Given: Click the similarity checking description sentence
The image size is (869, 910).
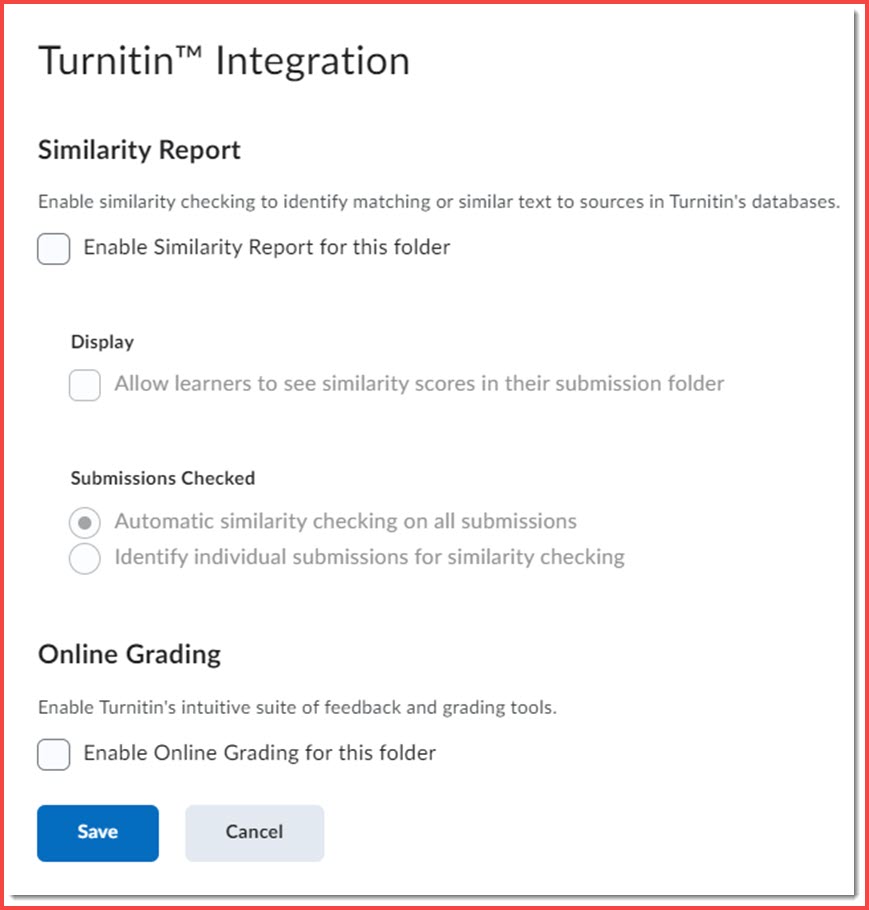Looking at the screenshot, I should (438, 202).
